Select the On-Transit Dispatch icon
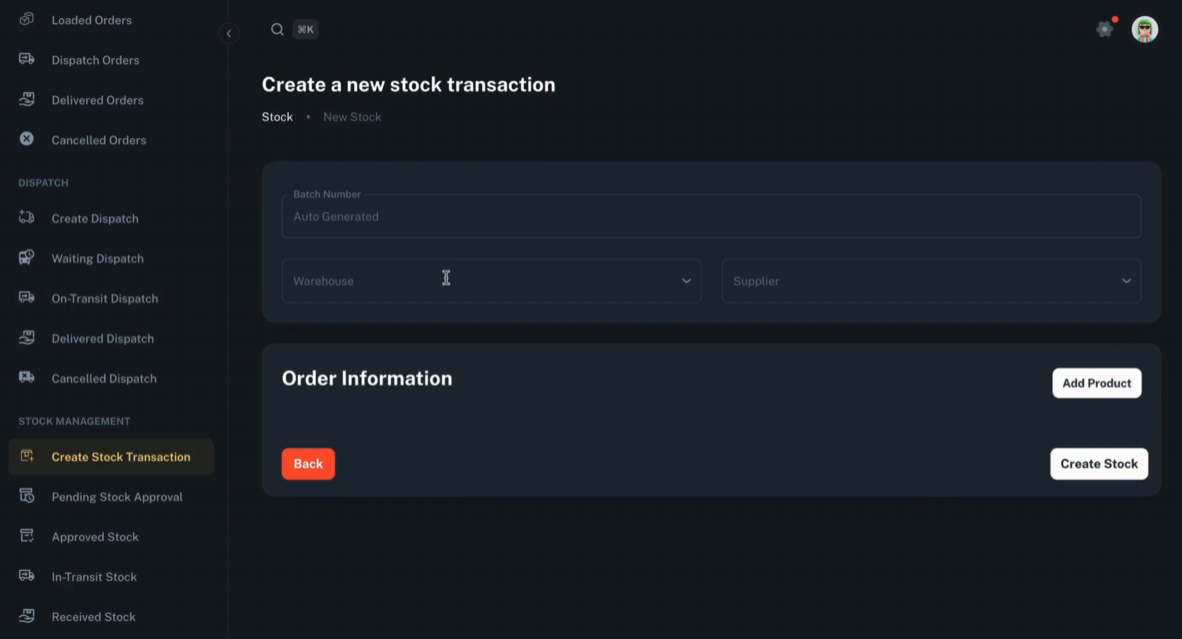This screenshot has width=1182, height=639. click(x=26, y=298)
